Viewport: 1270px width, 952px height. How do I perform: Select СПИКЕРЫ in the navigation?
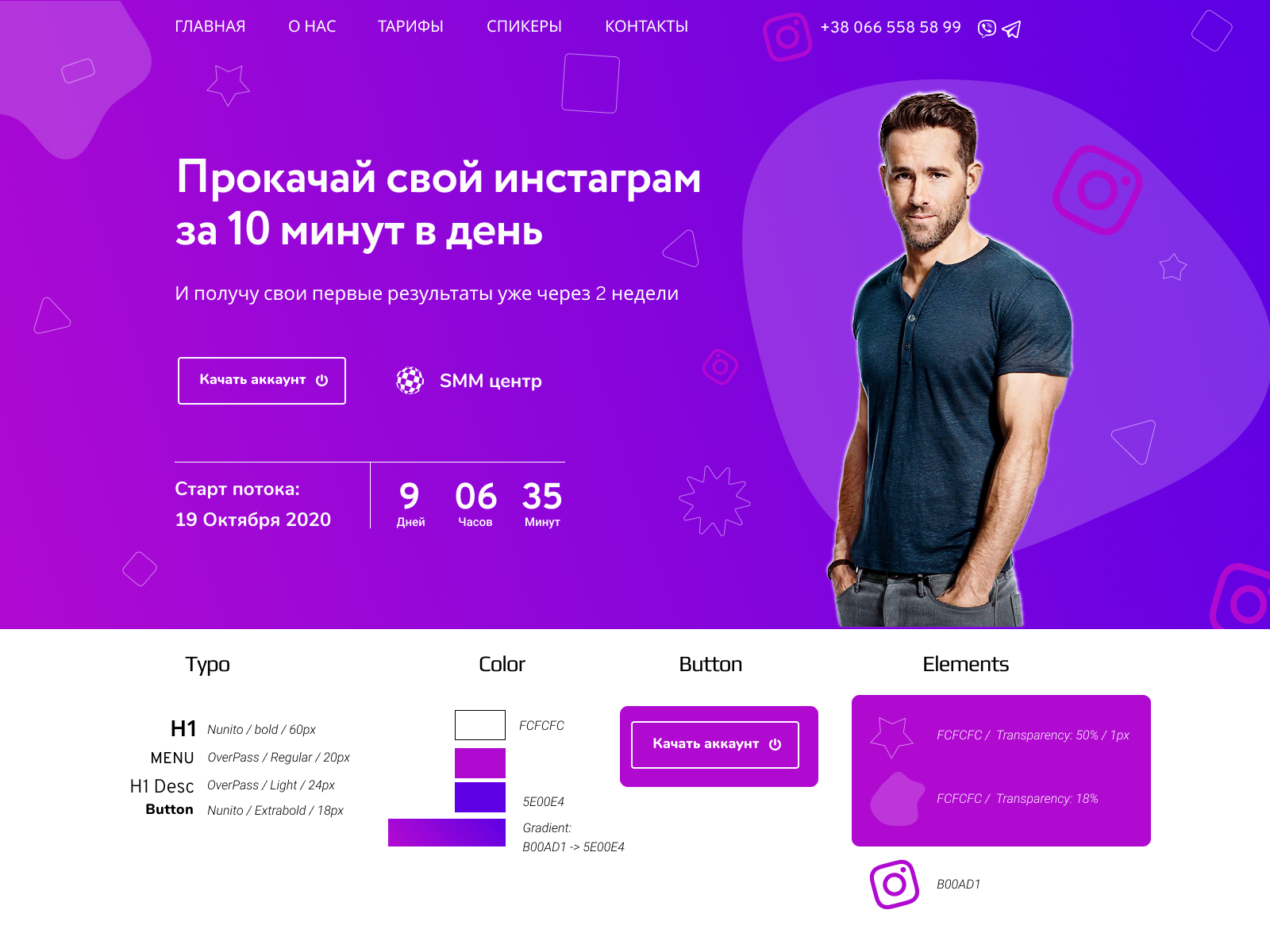coord(524,26)
